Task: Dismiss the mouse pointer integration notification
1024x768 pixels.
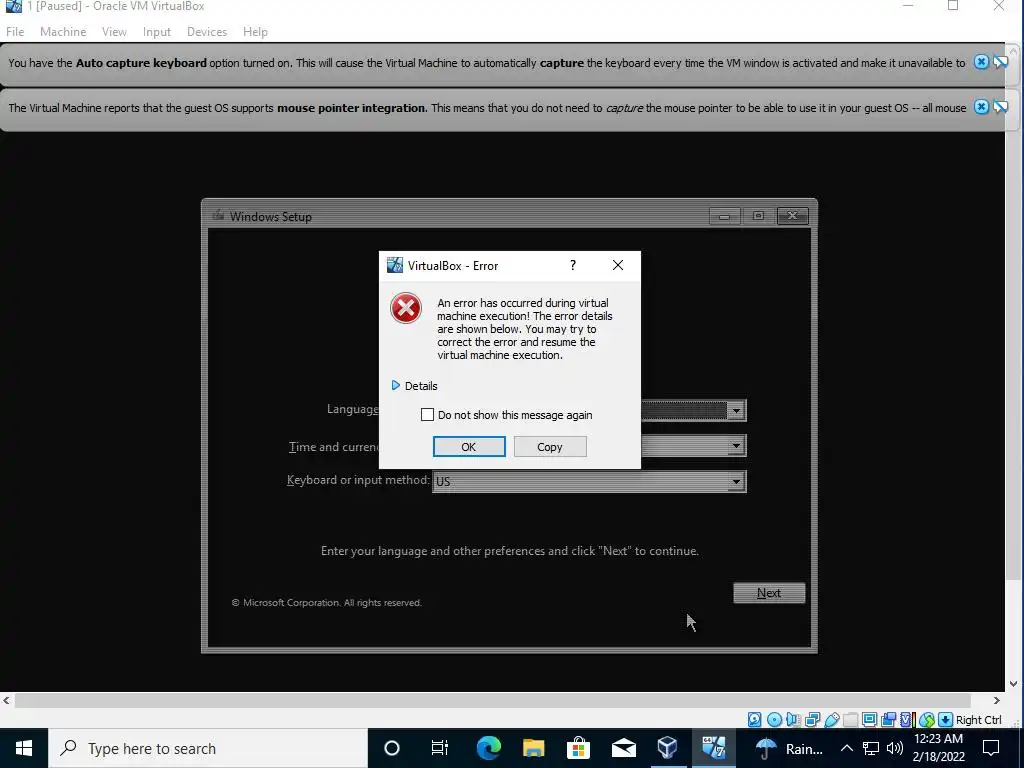Action: pos(981,107)
